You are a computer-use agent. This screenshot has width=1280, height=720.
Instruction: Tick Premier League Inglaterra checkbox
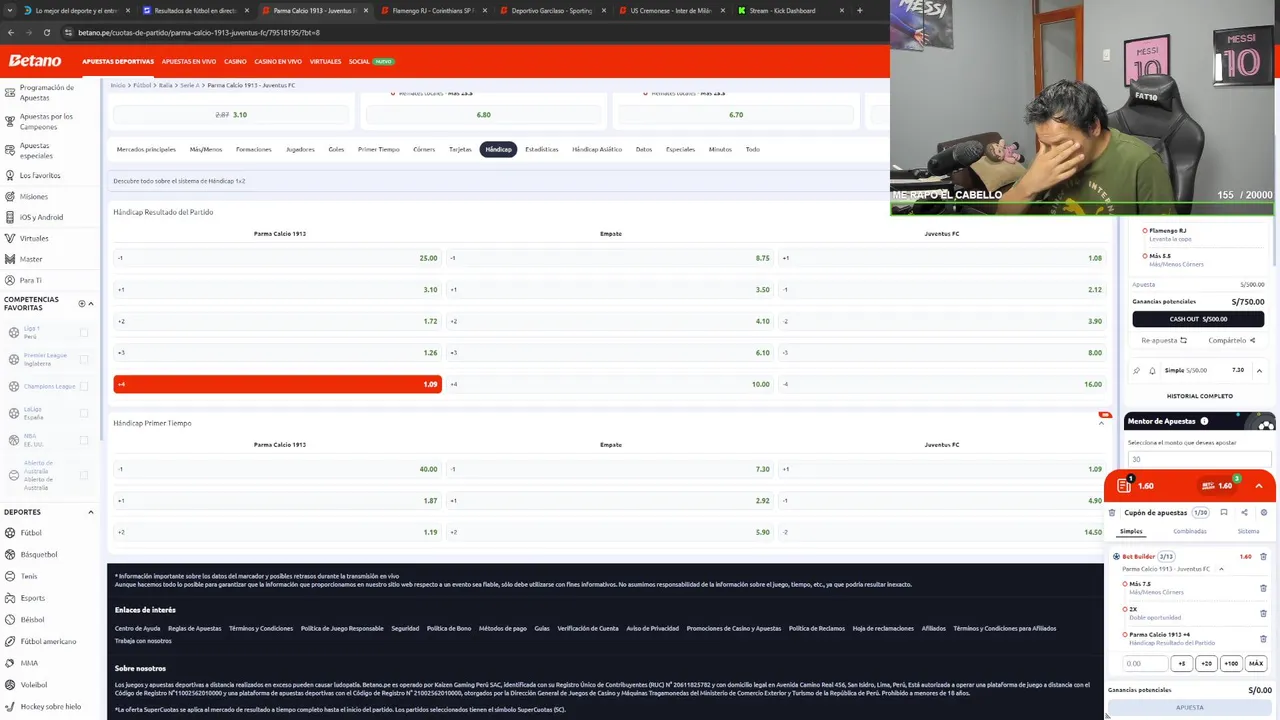click(84, 359)
